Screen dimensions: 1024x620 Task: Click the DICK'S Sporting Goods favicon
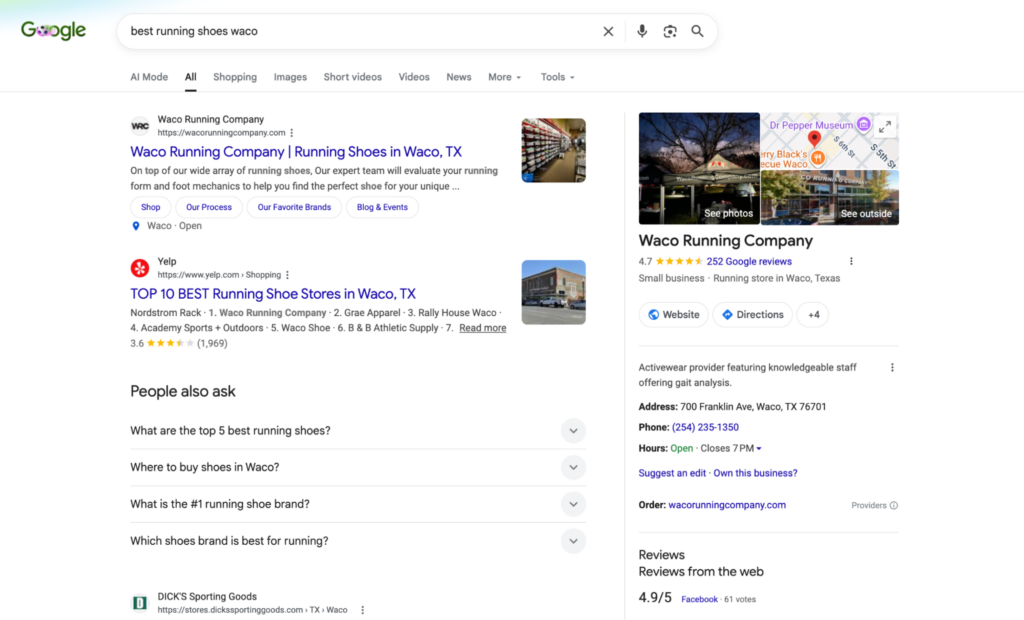(x=140, y=602)
